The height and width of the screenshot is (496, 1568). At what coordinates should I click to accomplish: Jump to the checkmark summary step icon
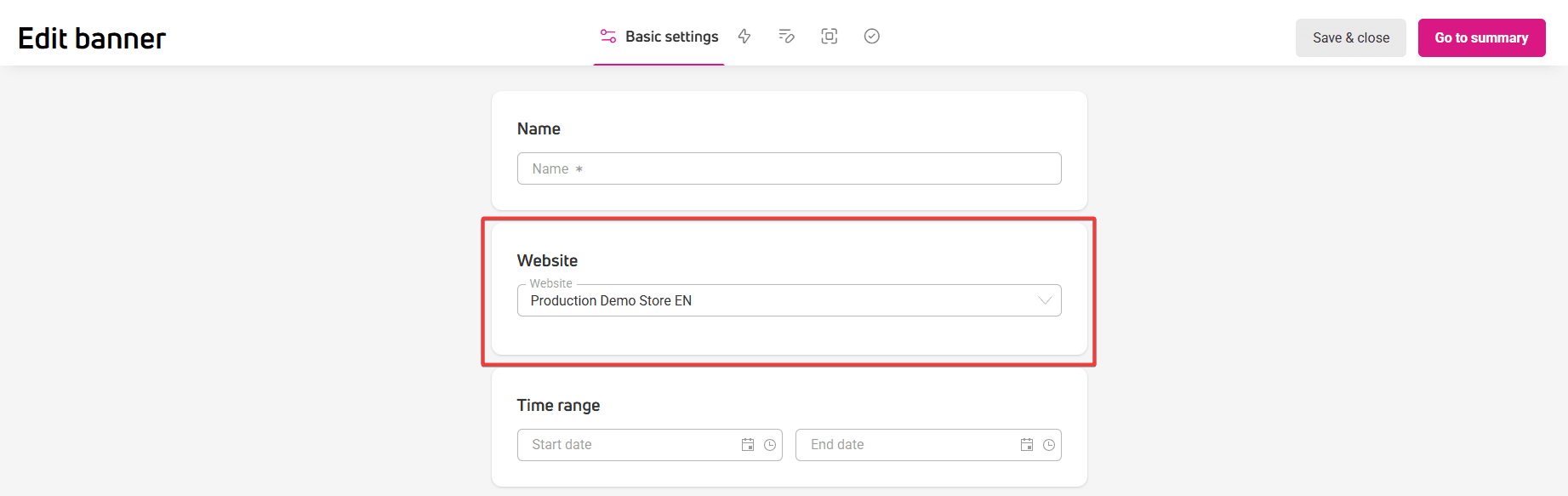pyautogui.click(x=872, y=37)
